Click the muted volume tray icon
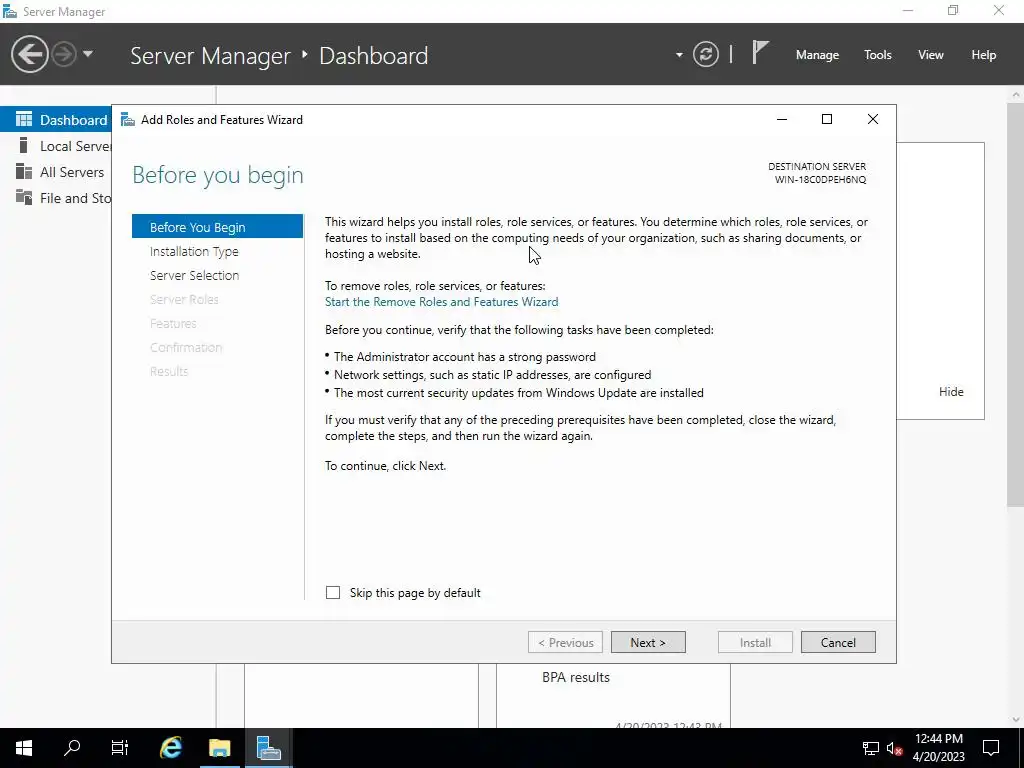 [895, 748]
